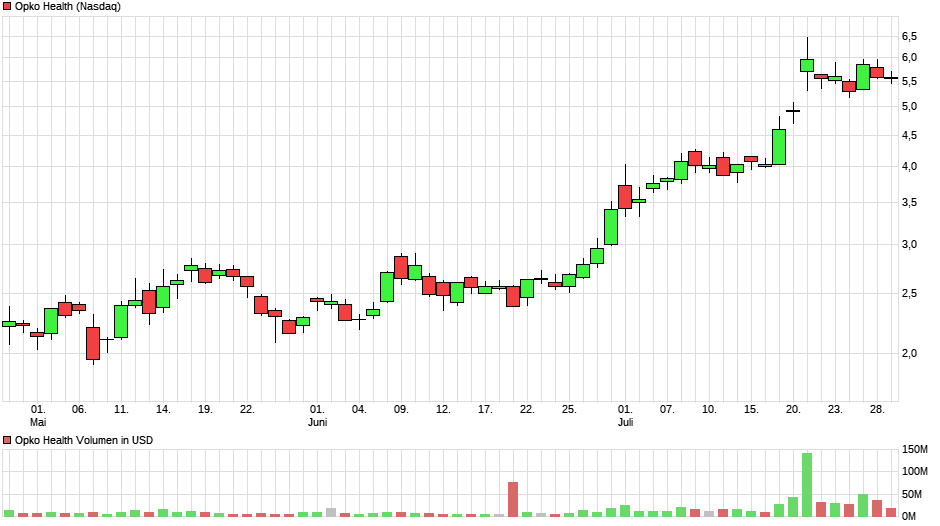This screenshot has width=940, height=526.
Task: Click the tallest green volume bar
Action: (x=807, y=485)
